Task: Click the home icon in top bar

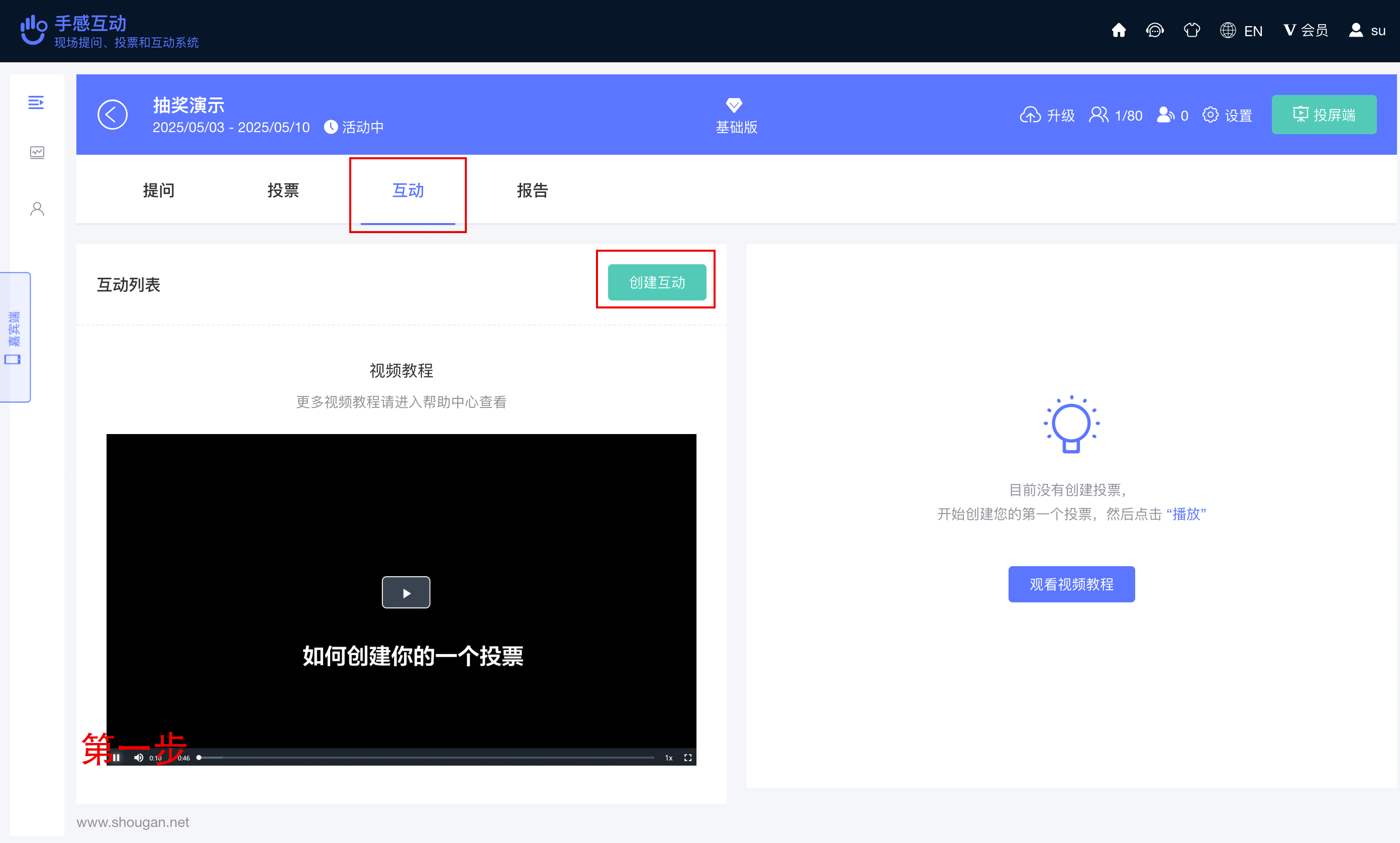Action: pos(1118,30)
